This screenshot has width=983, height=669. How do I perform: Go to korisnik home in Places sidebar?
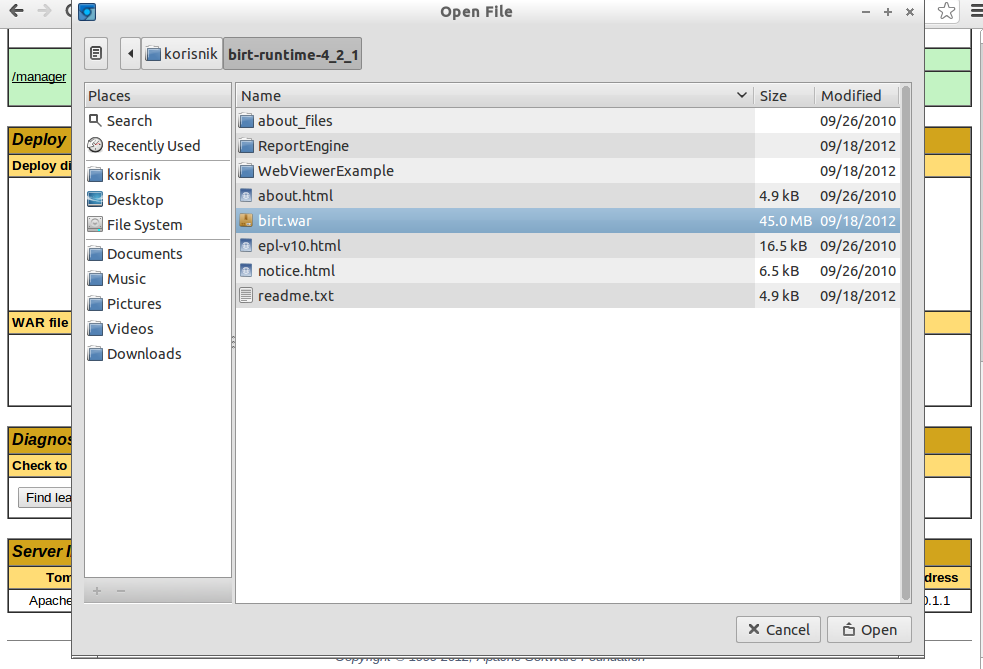pos(158,174)
